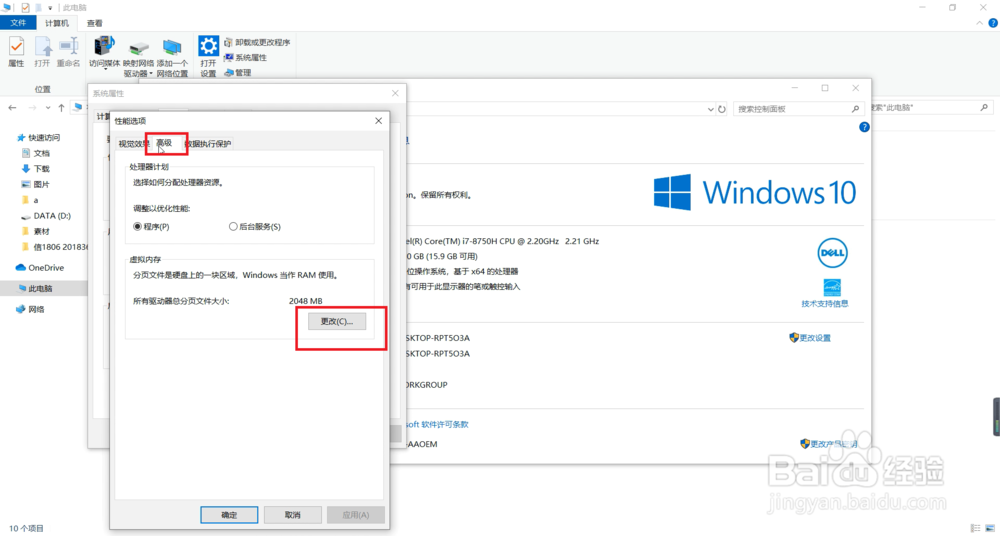
Task: Open 信1806 folder in navigation pane
Action: pyautogui.click(x=54, y=247)
